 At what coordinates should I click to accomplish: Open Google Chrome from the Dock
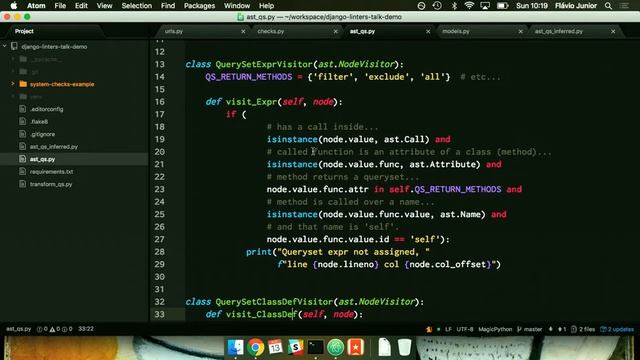256,347
